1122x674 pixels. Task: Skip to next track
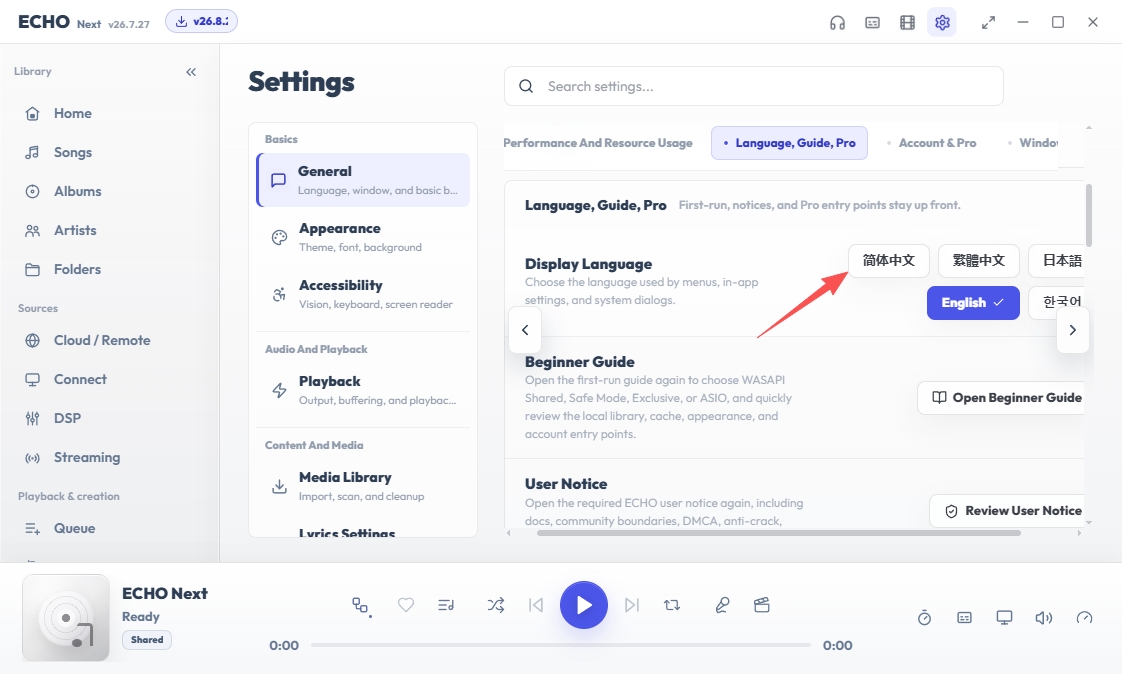[x=632, y=605]
